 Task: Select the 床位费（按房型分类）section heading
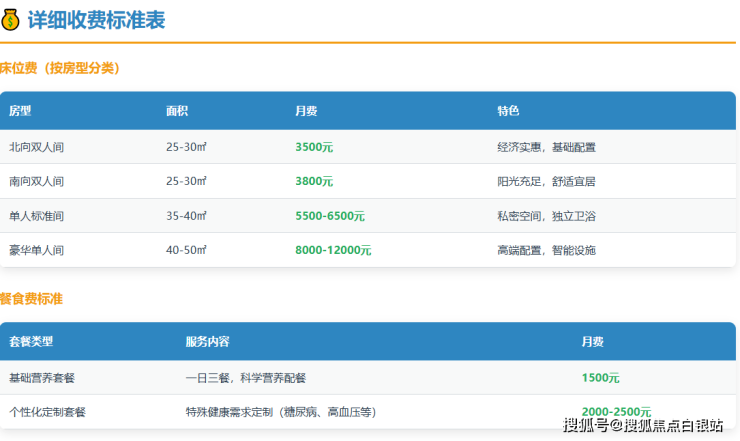[x=60, y=68]
